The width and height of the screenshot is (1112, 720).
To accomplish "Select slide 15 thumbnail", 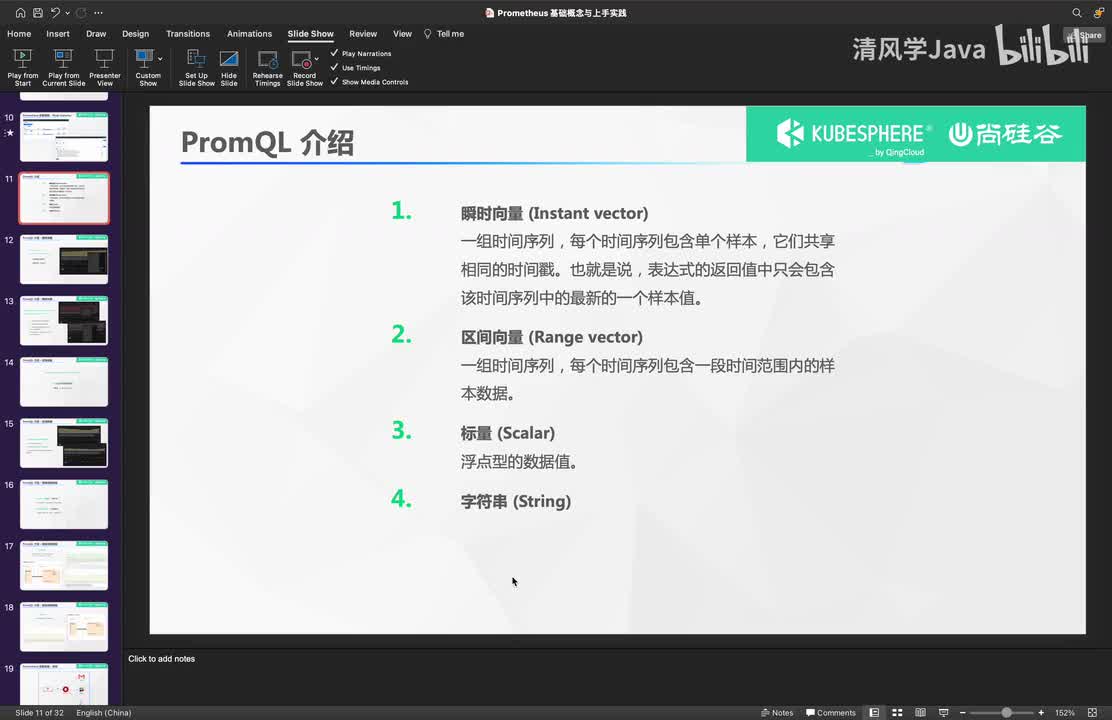I will click(x=64, y=443).
